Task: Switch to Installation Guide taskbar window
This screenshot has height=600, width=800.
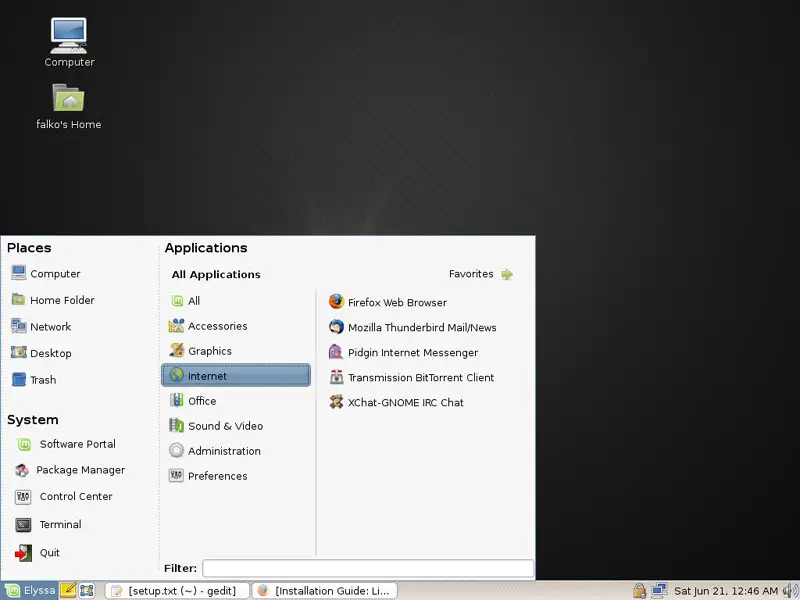Action: tap(324, 591)
